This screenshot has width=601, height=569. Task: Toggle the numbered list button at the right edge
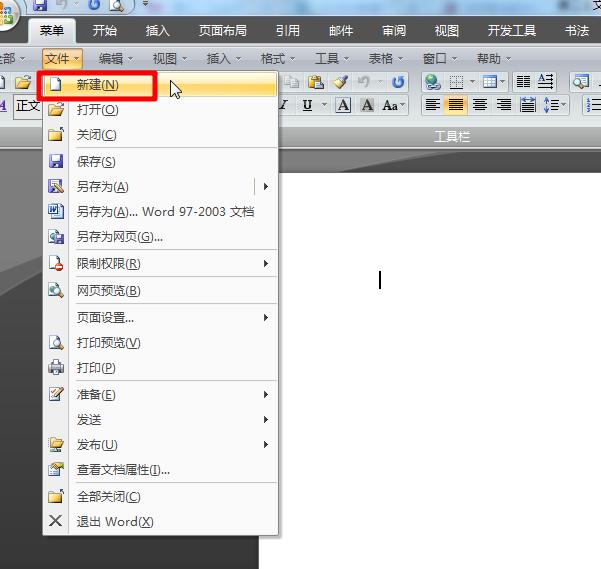point(593,105)
